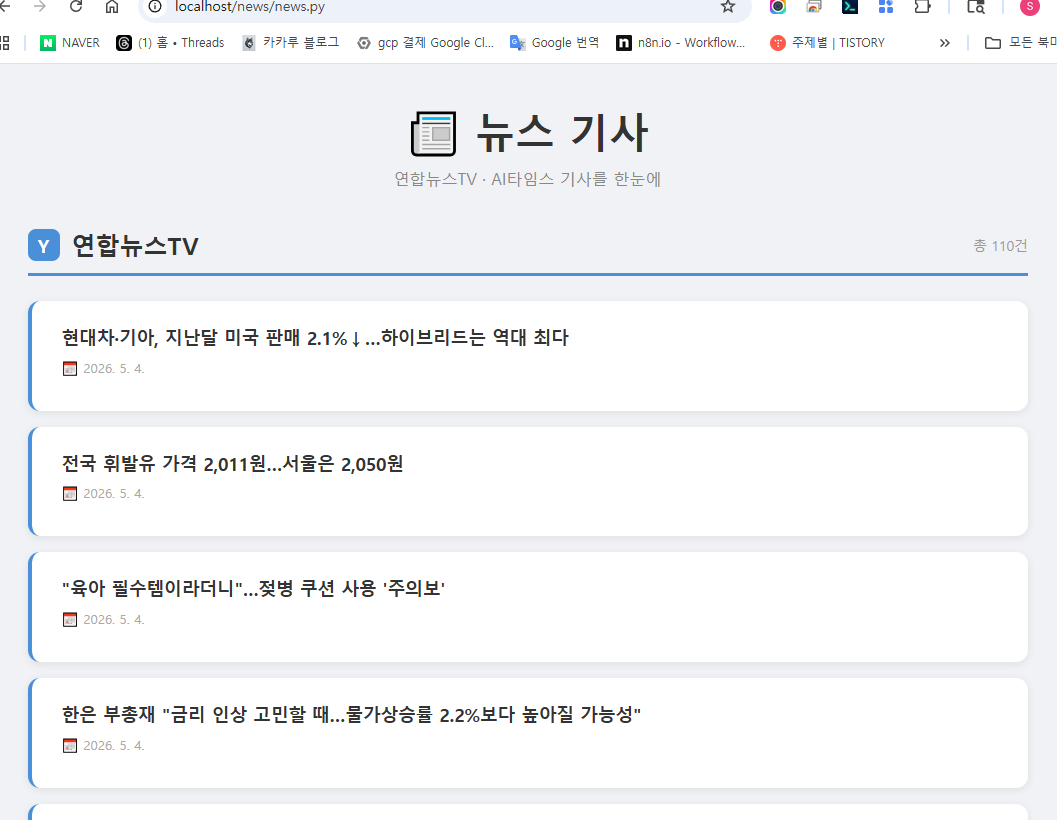Open the blue grid extension icon
The height and width of the screenshot is (820, 1057).
[x=886, y=7]
